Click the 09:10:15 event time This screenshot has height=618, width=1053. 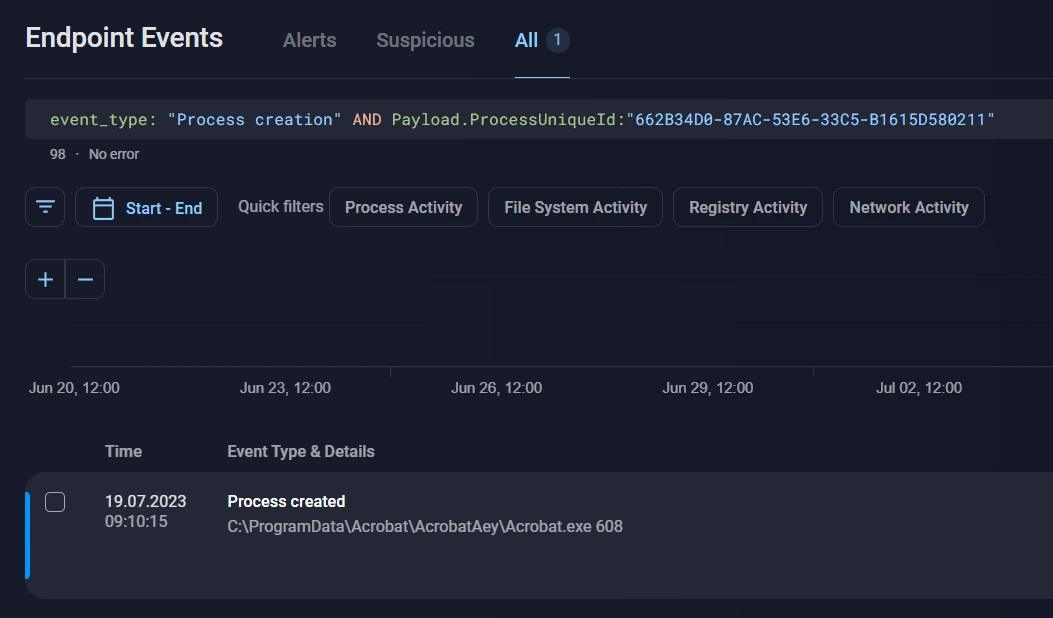(x=136, y=521)
